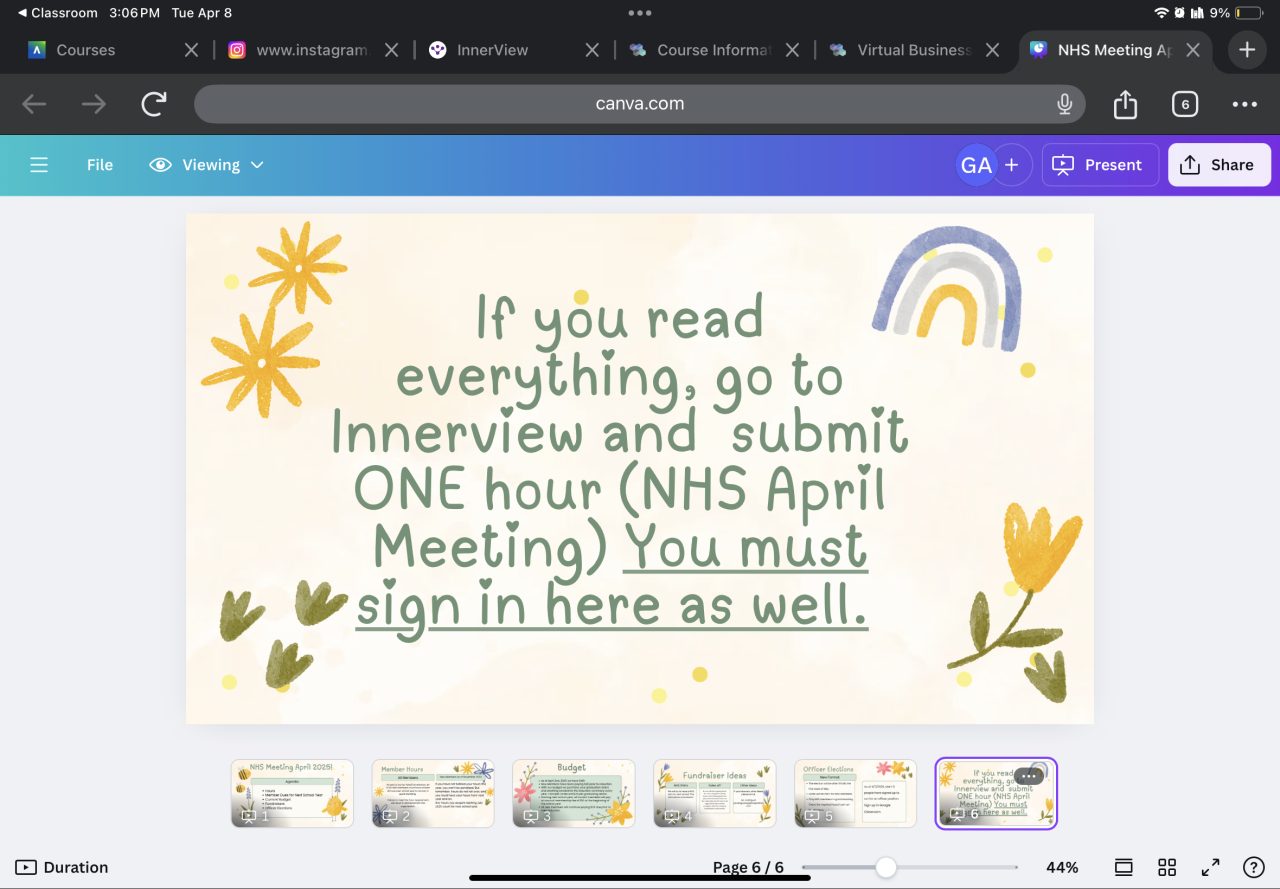Add collaborator with the plus icon
This screenshot has height=889, width=1280.
coord(1012,165)
